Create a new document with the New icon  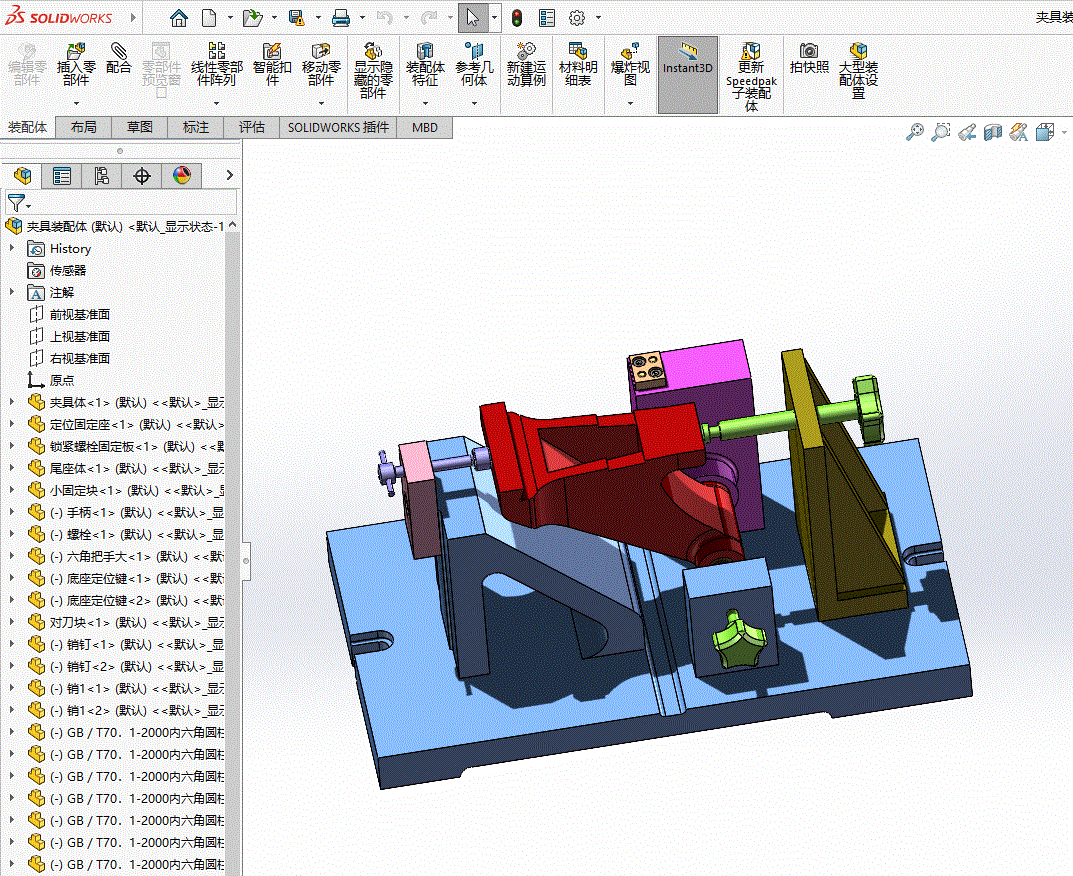(209, 18)
